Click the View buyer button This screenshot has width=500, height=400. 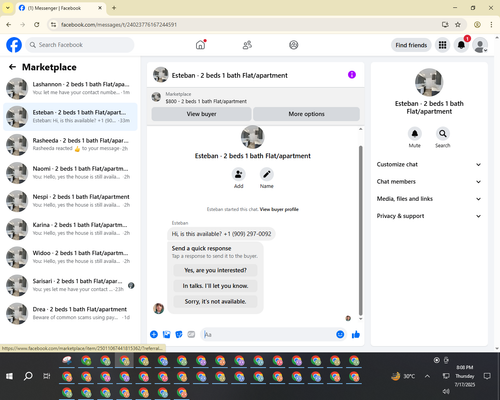(201, 114)
